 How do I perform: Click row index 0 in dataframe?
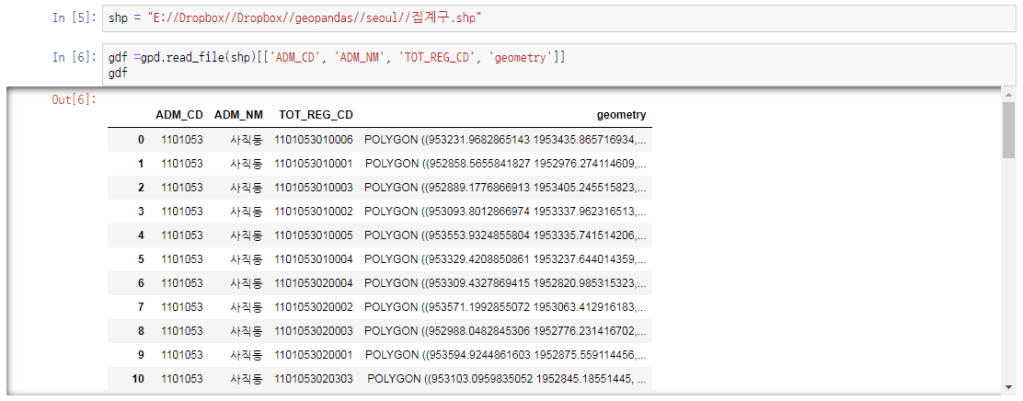coord(141,140)
